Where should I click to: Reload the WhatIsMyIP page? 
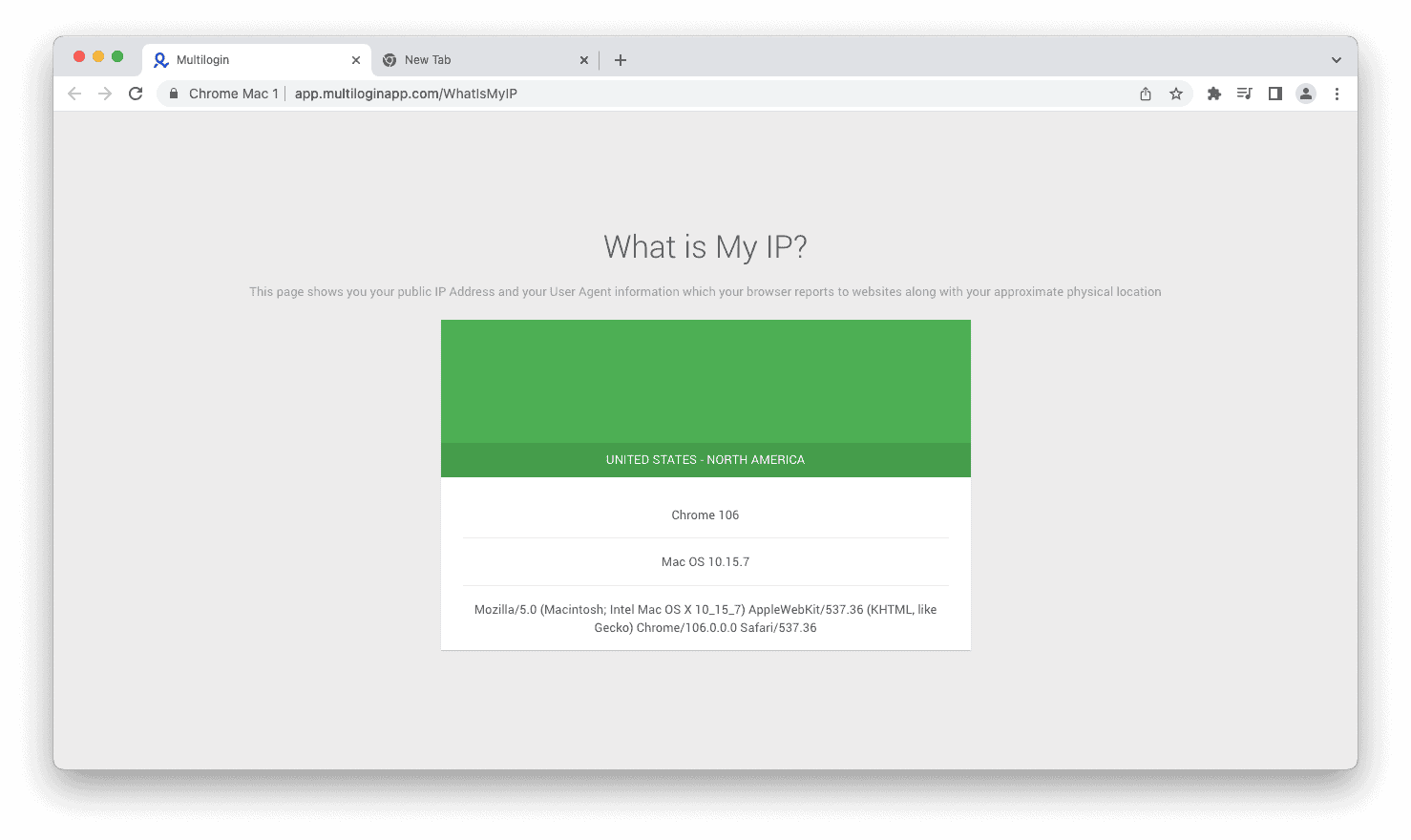[x=136, y=94]
